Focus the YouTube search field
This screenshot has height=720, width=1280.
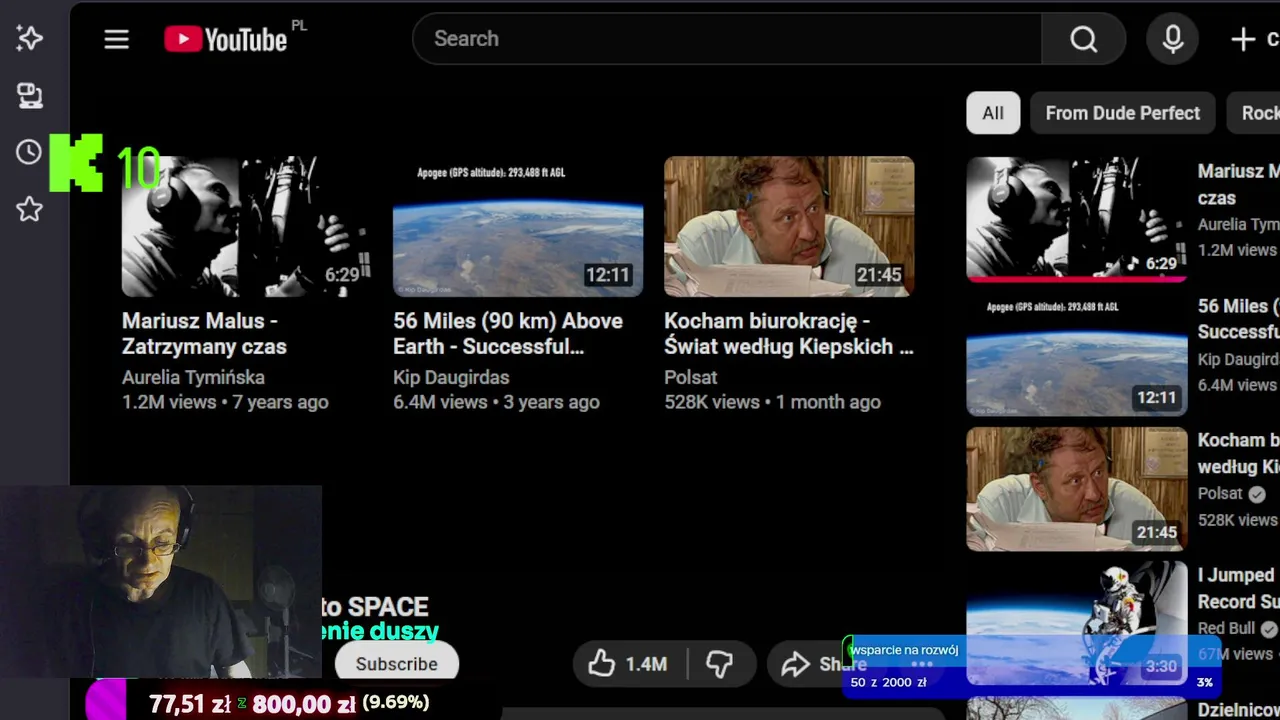(727, 39)
